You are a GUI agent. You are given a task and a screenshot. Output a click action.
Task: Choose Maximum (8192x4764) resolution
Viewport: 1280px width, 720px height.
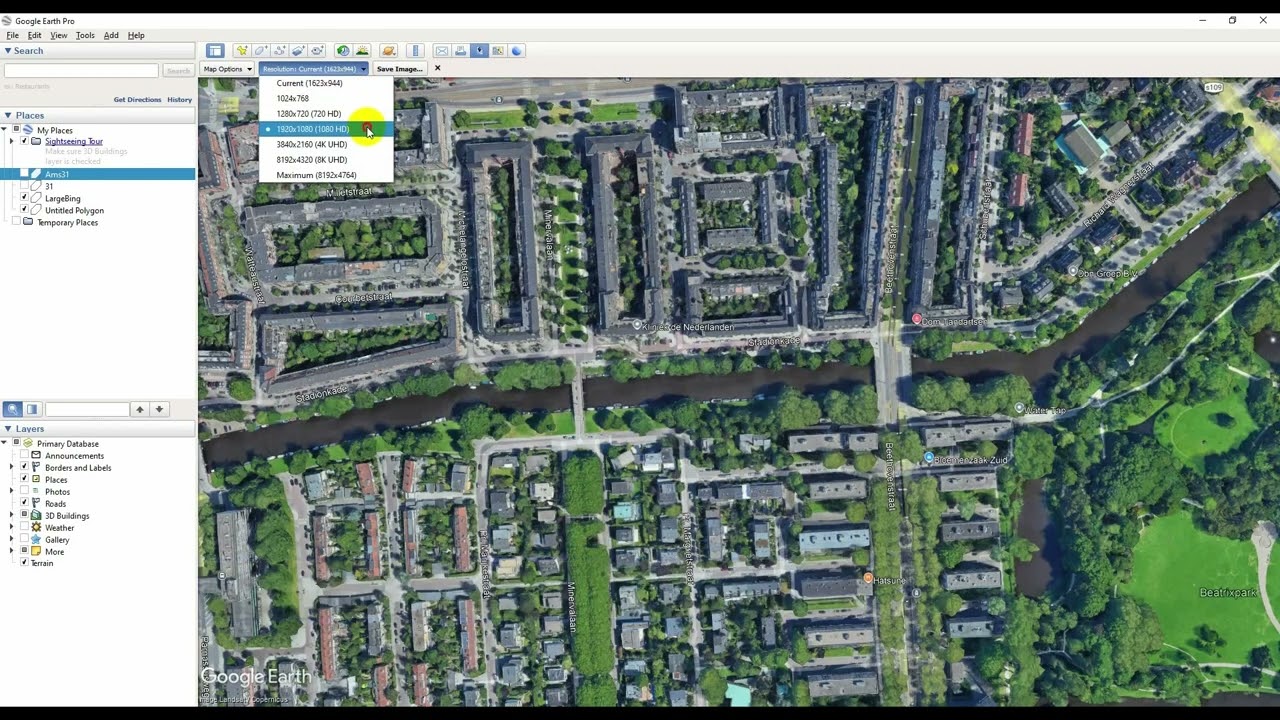(326, 175)
